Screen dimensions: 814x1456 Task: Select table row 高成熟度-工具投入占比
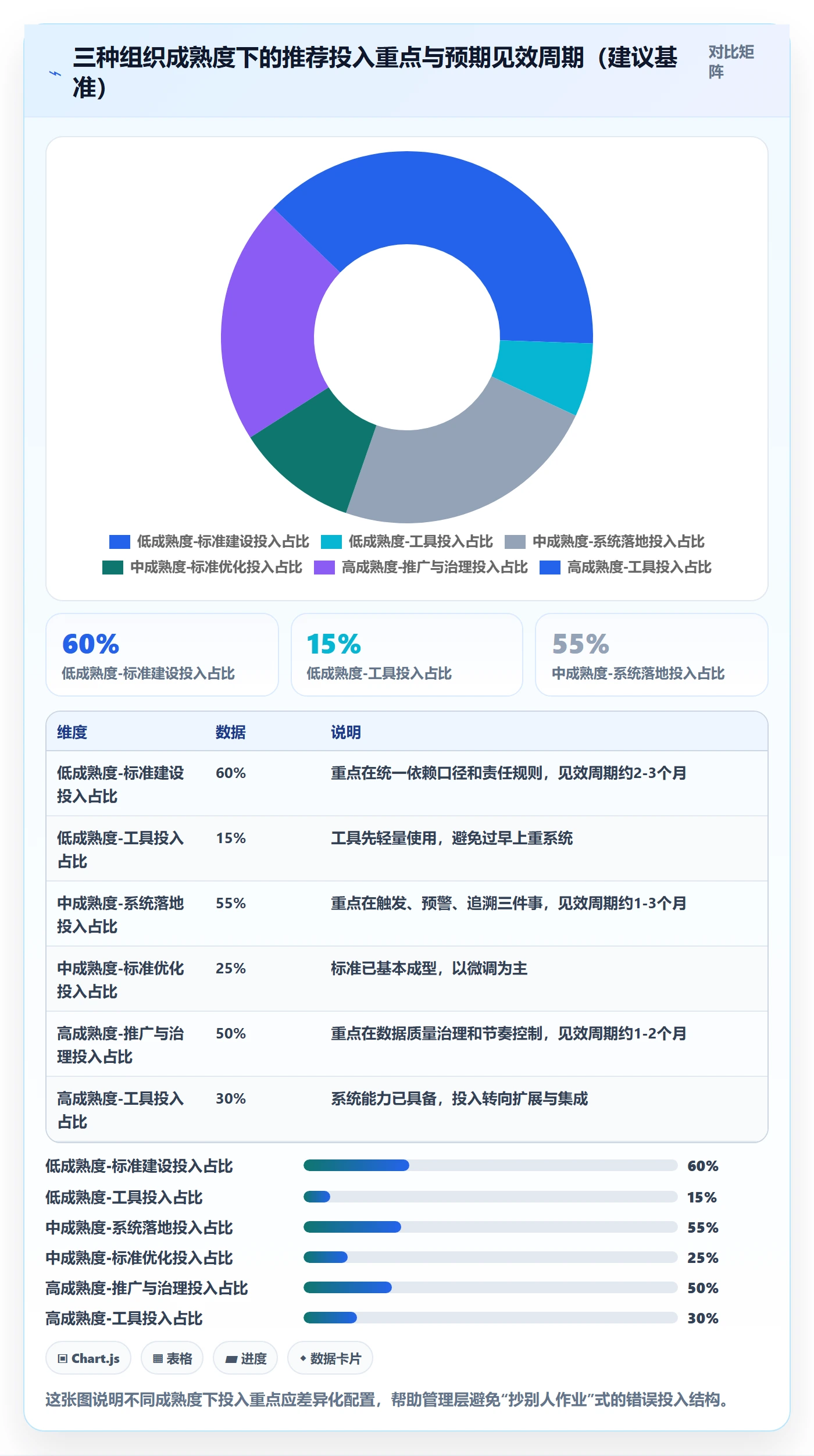point(407,1109)
